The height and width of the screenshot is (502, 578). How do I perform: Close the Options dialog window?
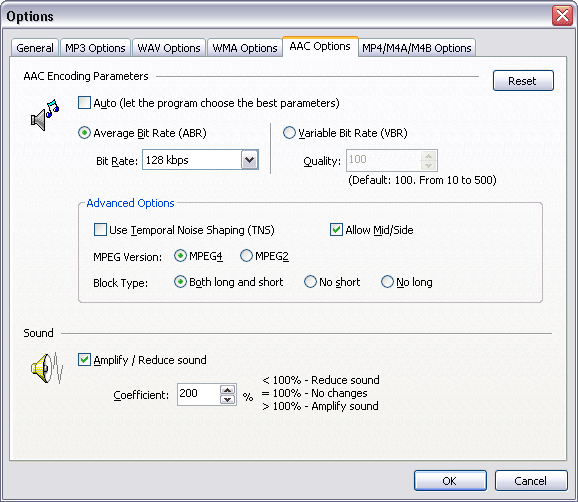coord(562,16)
